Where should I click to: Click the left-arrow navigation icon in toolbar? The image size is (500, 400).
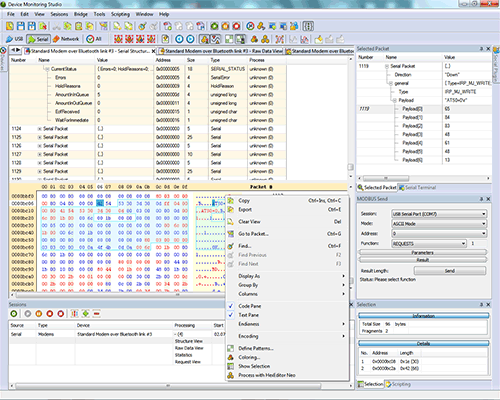[x=179, y=39]
